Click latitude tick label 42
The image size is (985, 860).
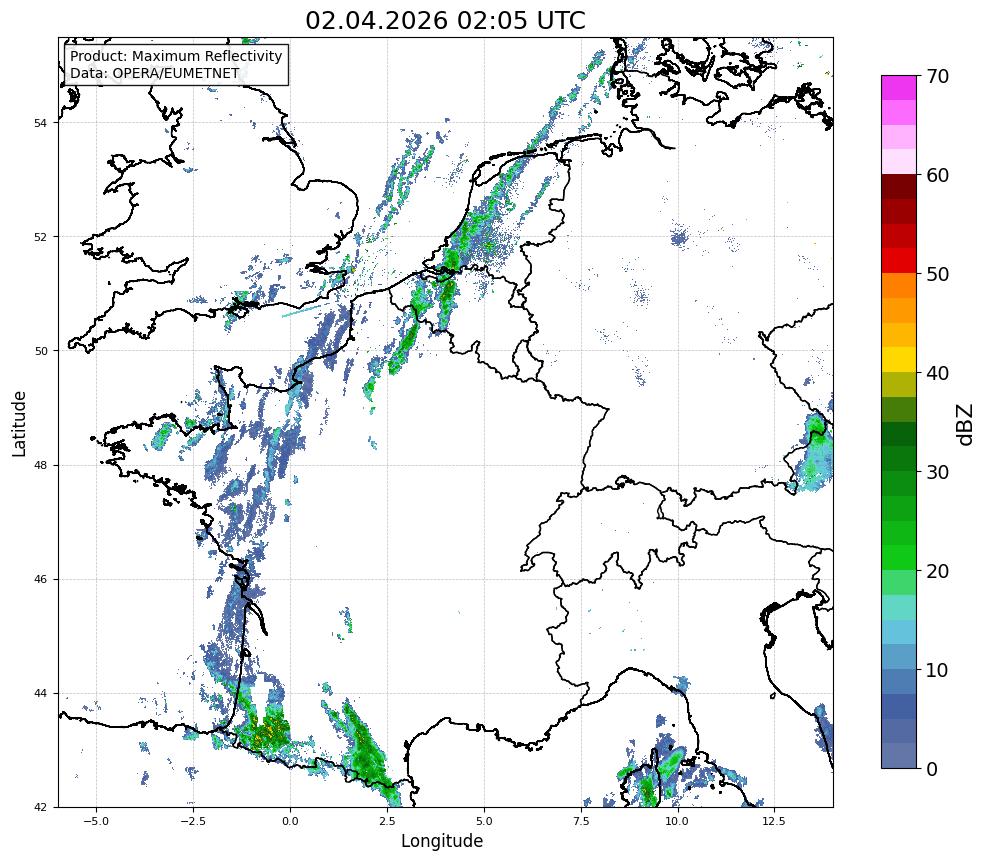40,807
